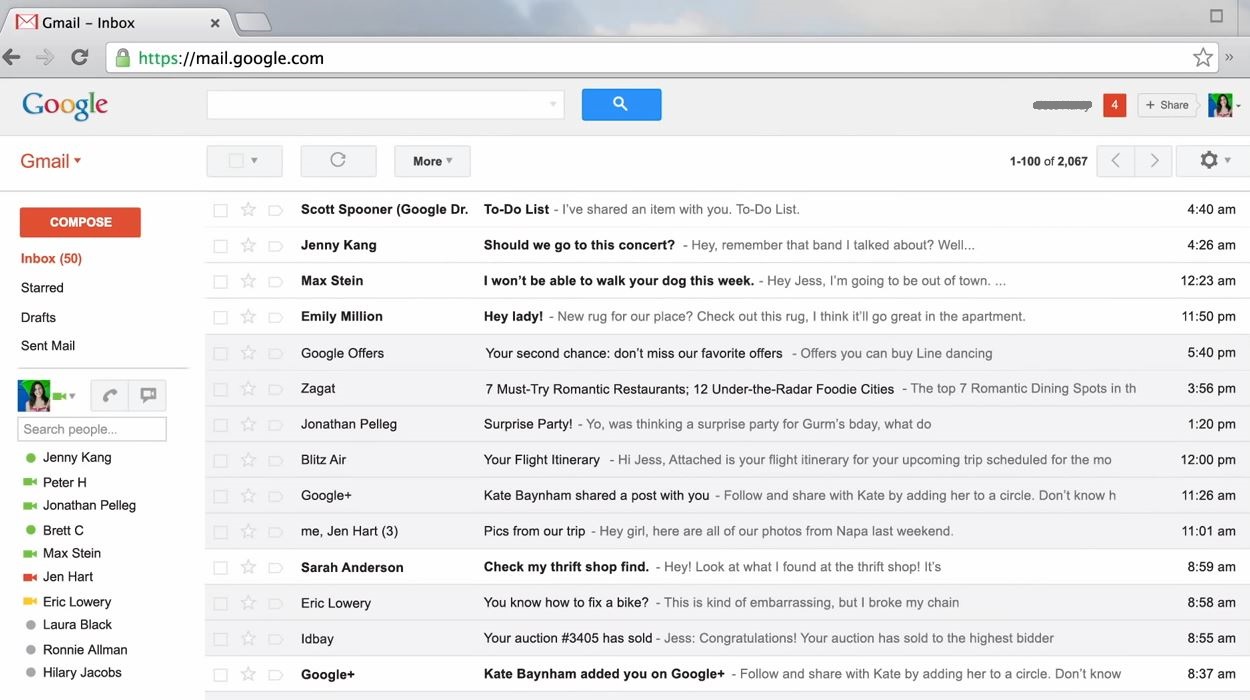Go to older messages with the next arrow
Viewport: 1250px width, 700px height.
pyautogui.click(x=1154, y=160)
